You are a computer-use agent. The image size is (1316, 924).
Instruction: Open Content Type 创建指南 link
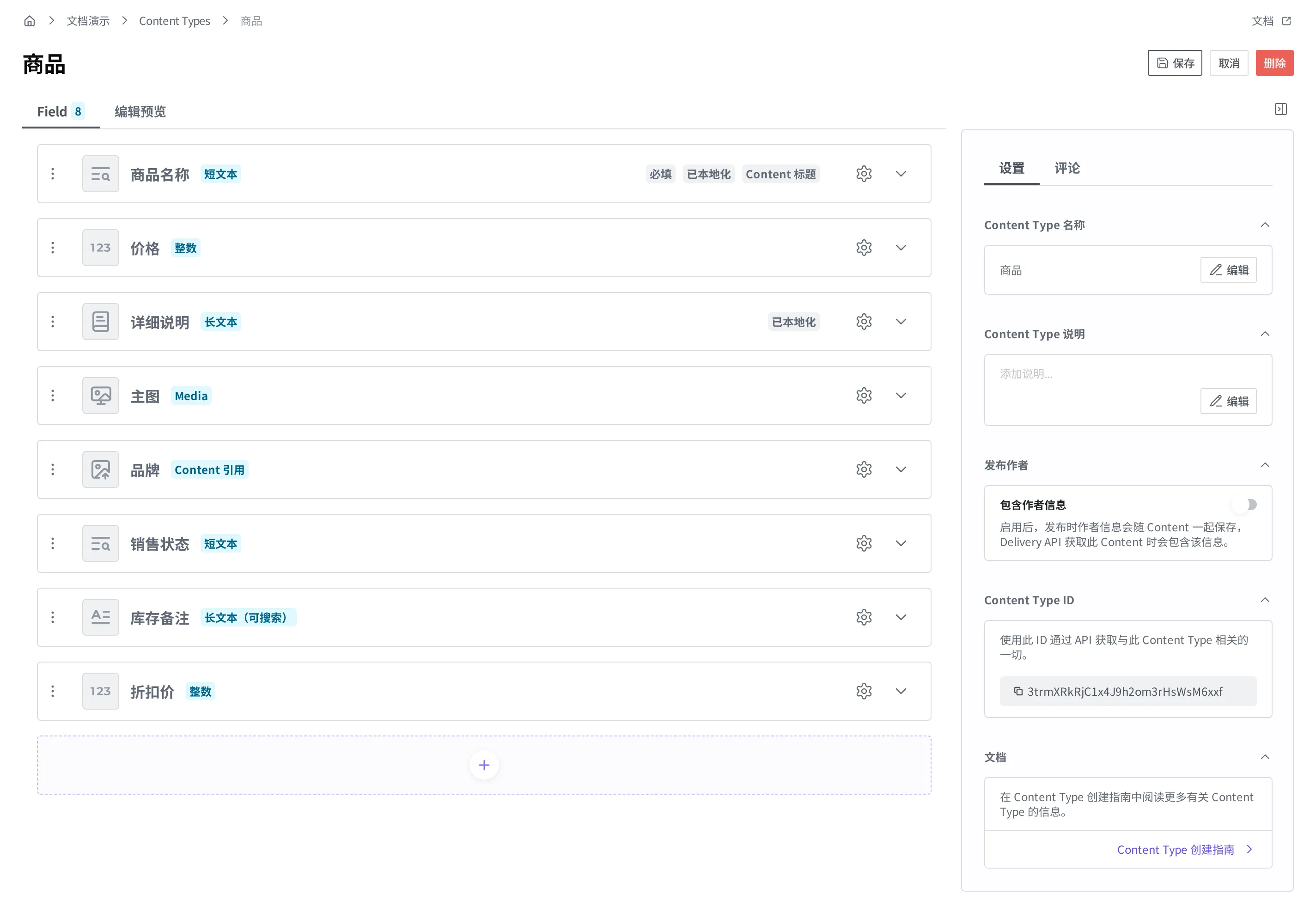[1184, 850]
